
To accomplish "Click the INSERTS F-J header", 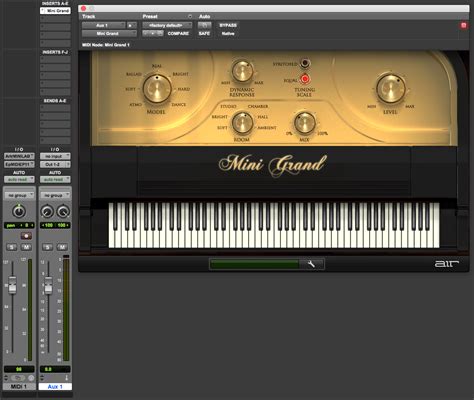I will pyautogui.click(x=55, y=52).
